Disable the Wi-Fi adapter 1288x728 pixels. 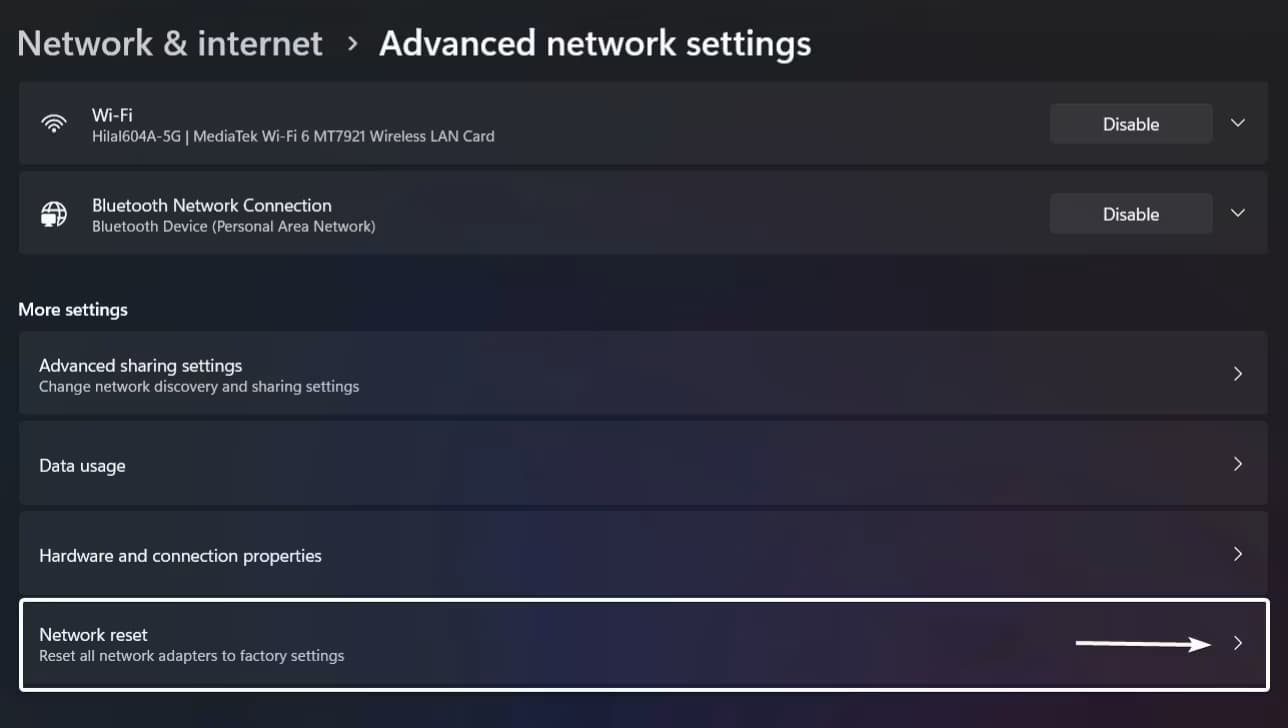click(1130, 124)
